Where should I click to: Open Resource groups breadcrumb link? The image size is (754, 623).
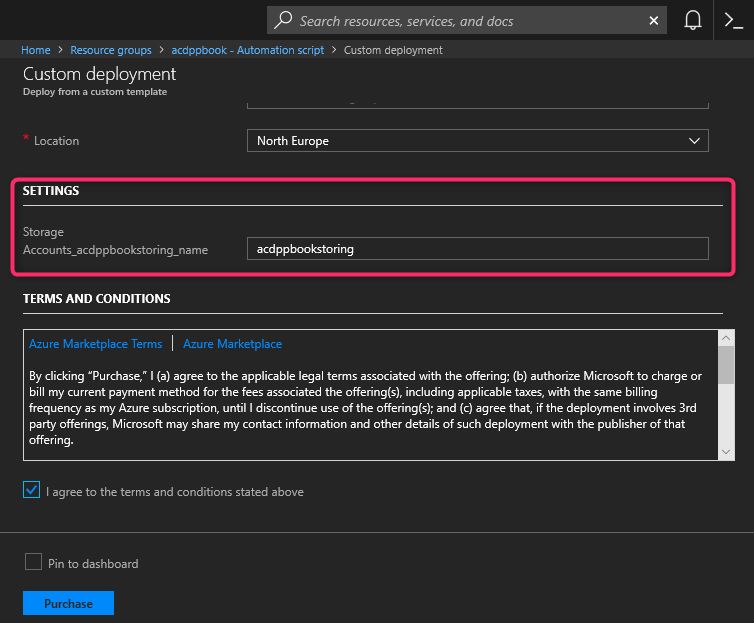(111, 50)
